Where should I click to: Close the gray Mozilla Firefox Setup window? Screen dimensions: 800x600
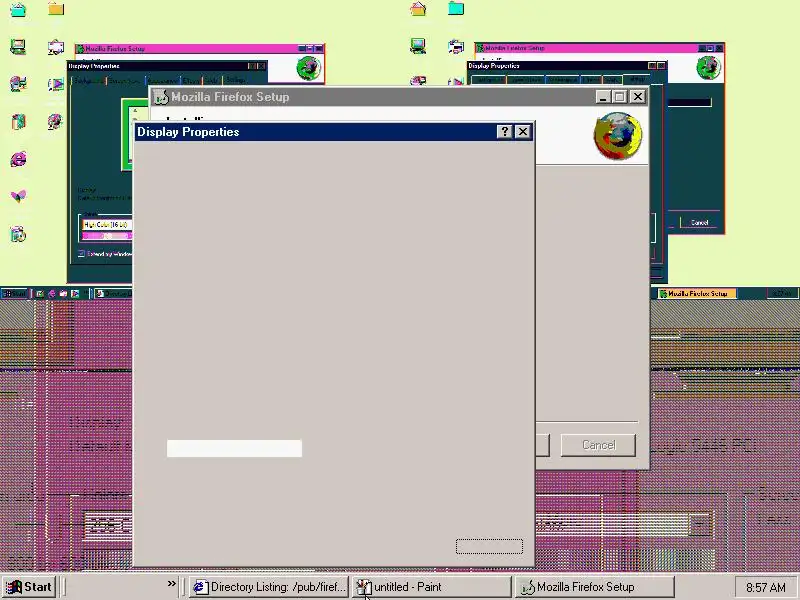click(638, 96)
